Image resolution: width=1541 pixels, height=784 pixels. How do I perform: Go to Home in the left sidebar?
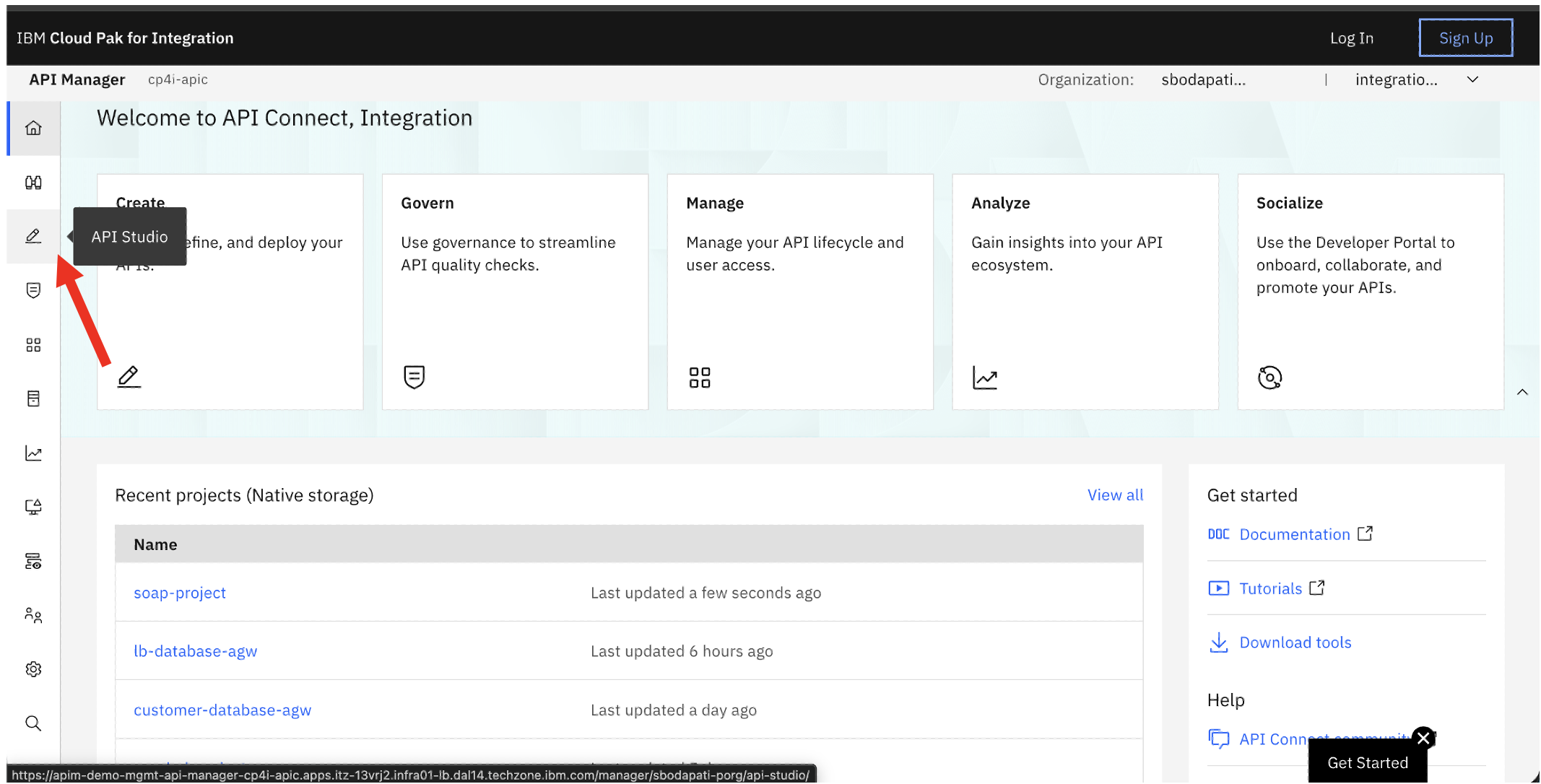(33, 128)
